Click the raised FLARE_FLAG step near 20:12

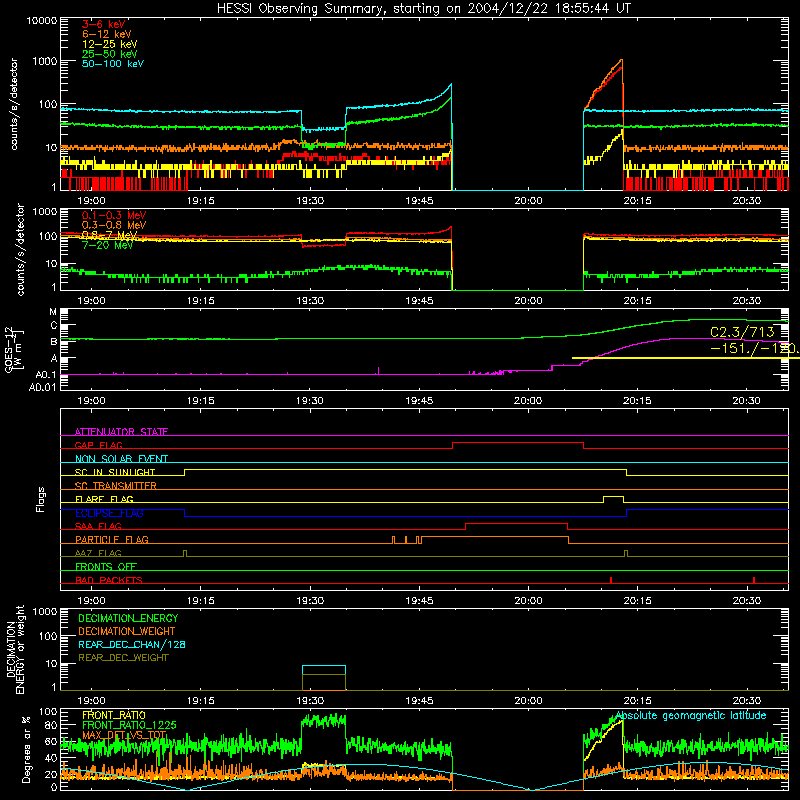point(613,497)
